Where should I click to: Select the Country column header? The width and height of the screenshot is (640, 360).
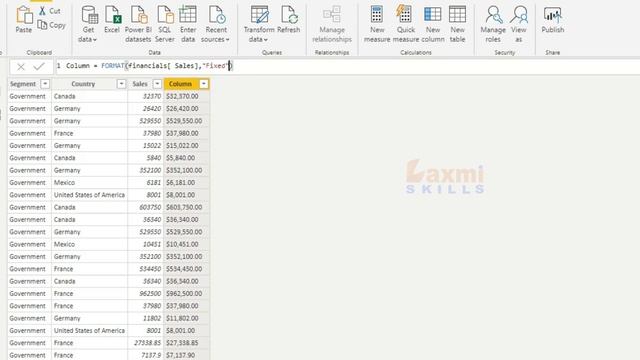[x=83, y=84]
